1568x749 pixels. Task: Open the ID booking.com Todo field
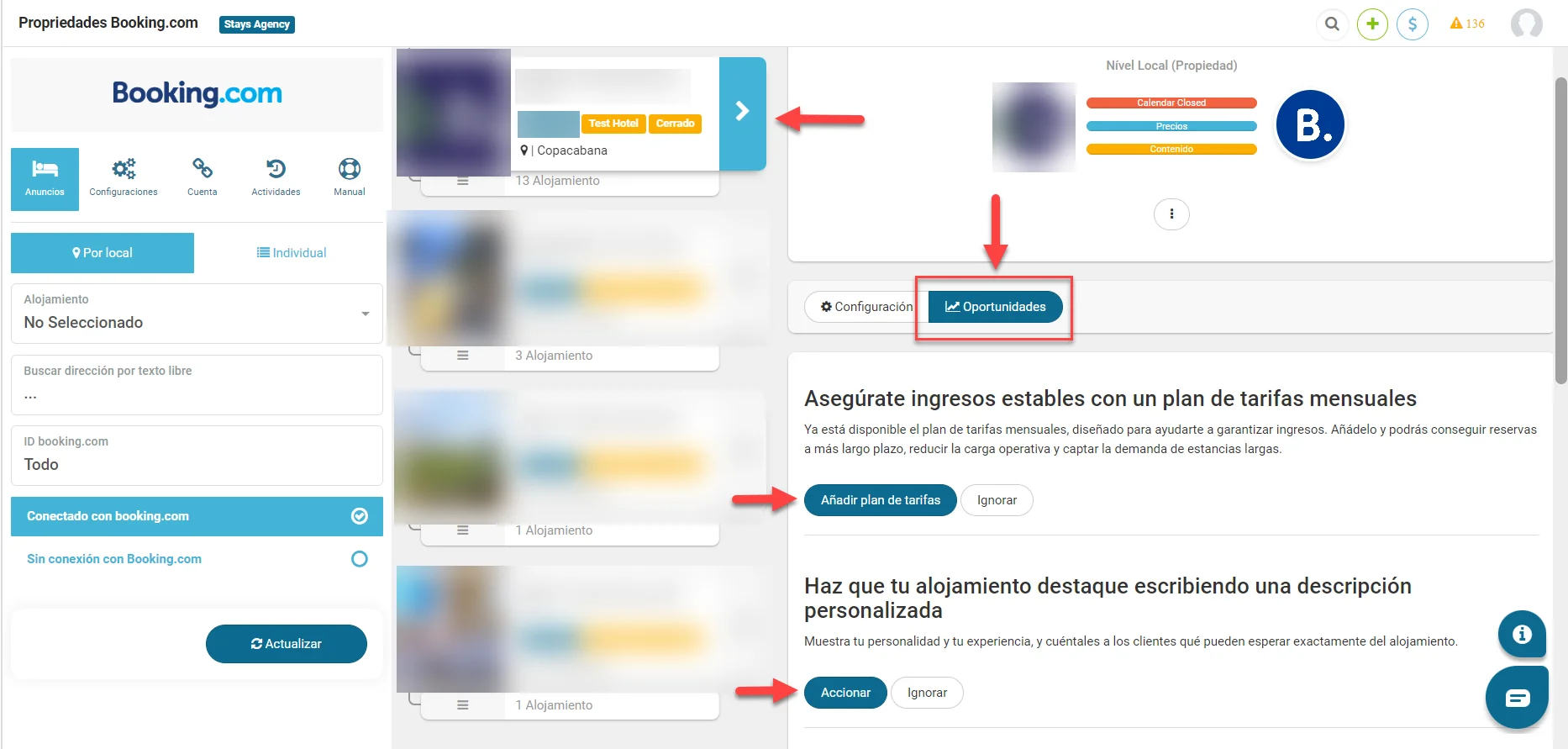coord(197,456)
